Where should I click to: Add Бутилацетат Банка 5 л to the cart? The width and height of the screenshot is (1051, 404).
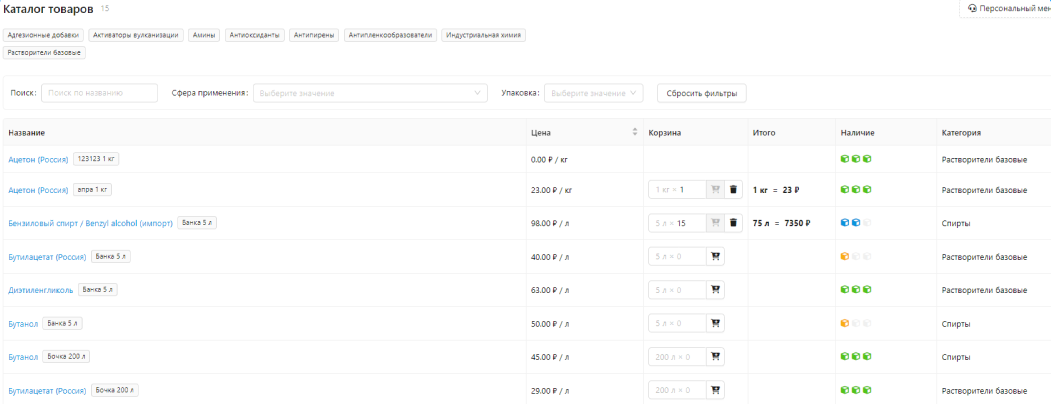[x=715, y=257]
